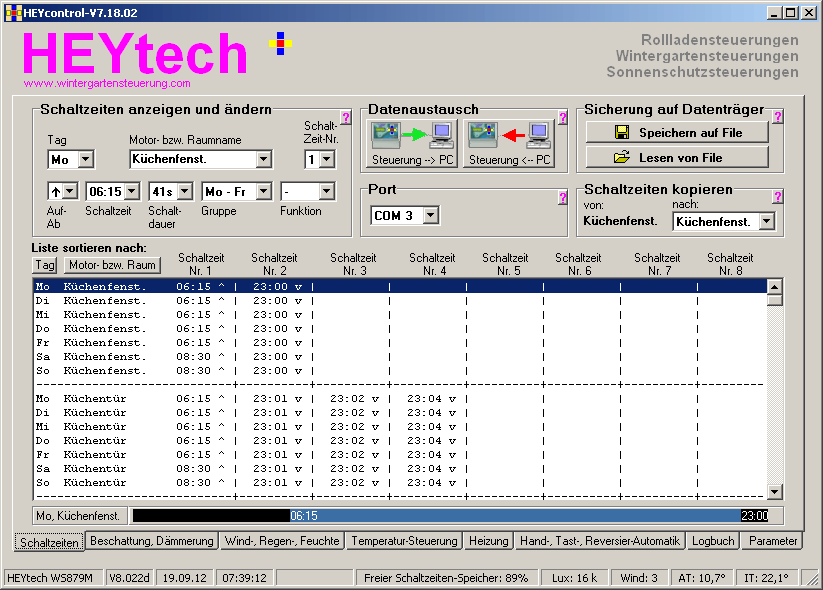Viewport: 823px width, 590px height.
Task: Select the So Küchenfenst. list row
Action: (x=400, y=371)
